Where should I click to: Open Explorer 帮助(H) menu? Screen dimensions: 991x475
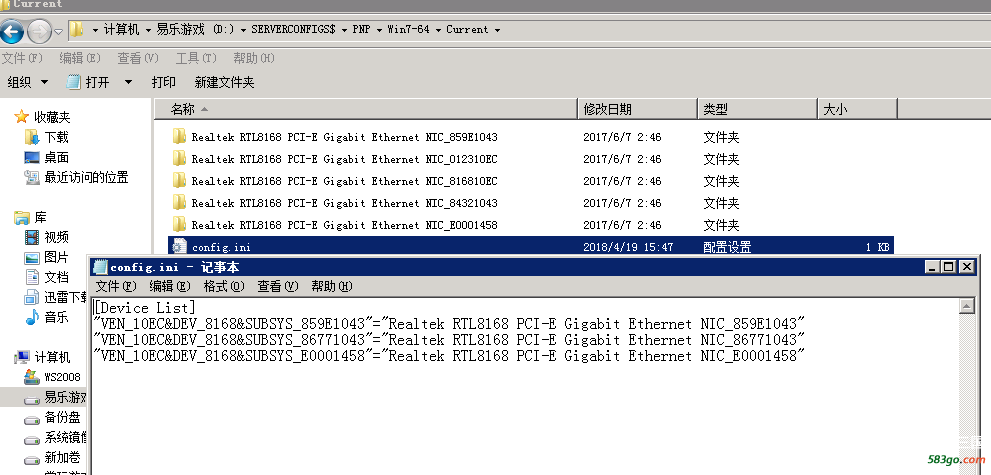253,58
